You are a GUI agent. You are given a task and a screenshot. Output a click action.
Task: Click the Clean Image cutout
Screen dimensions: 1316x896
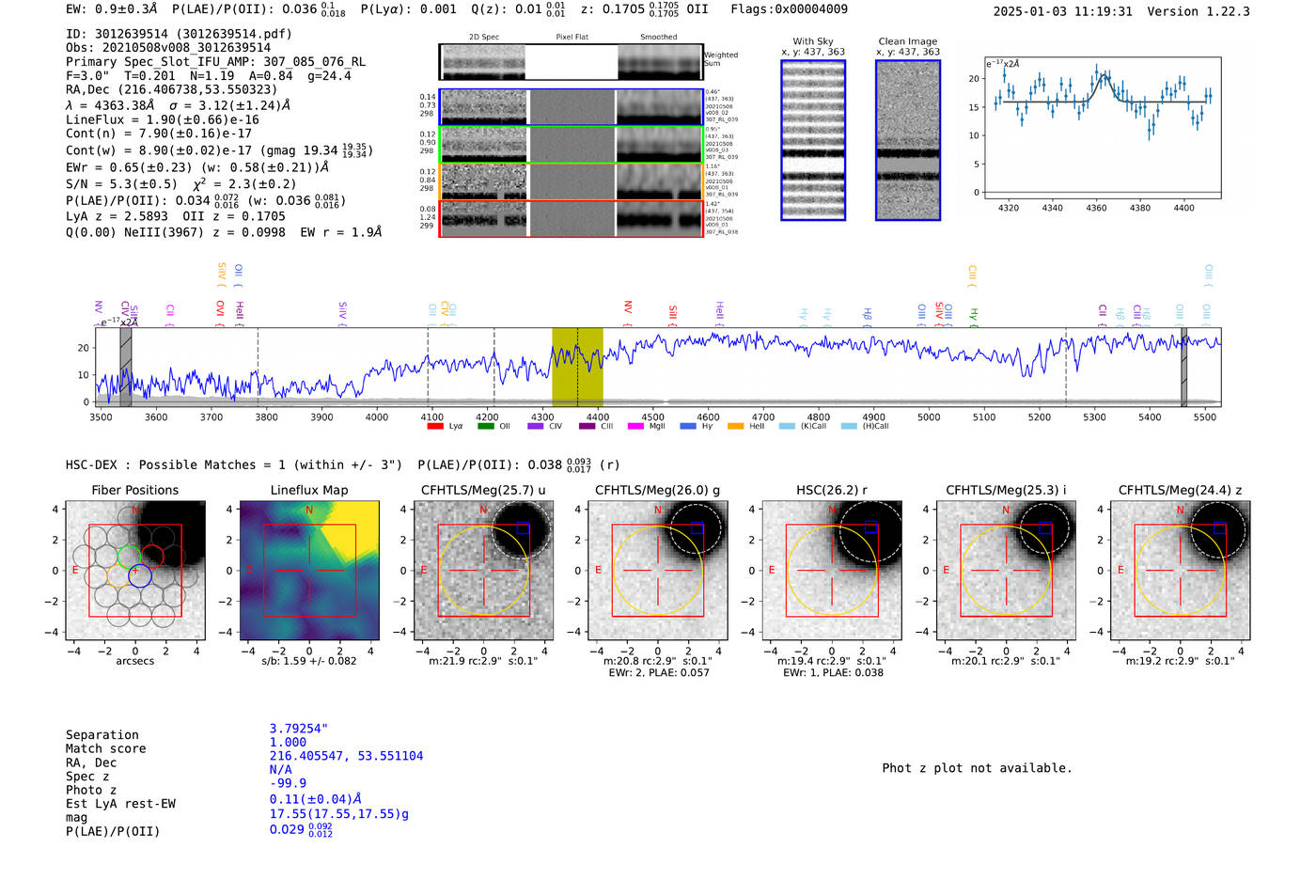coord(908,140)
